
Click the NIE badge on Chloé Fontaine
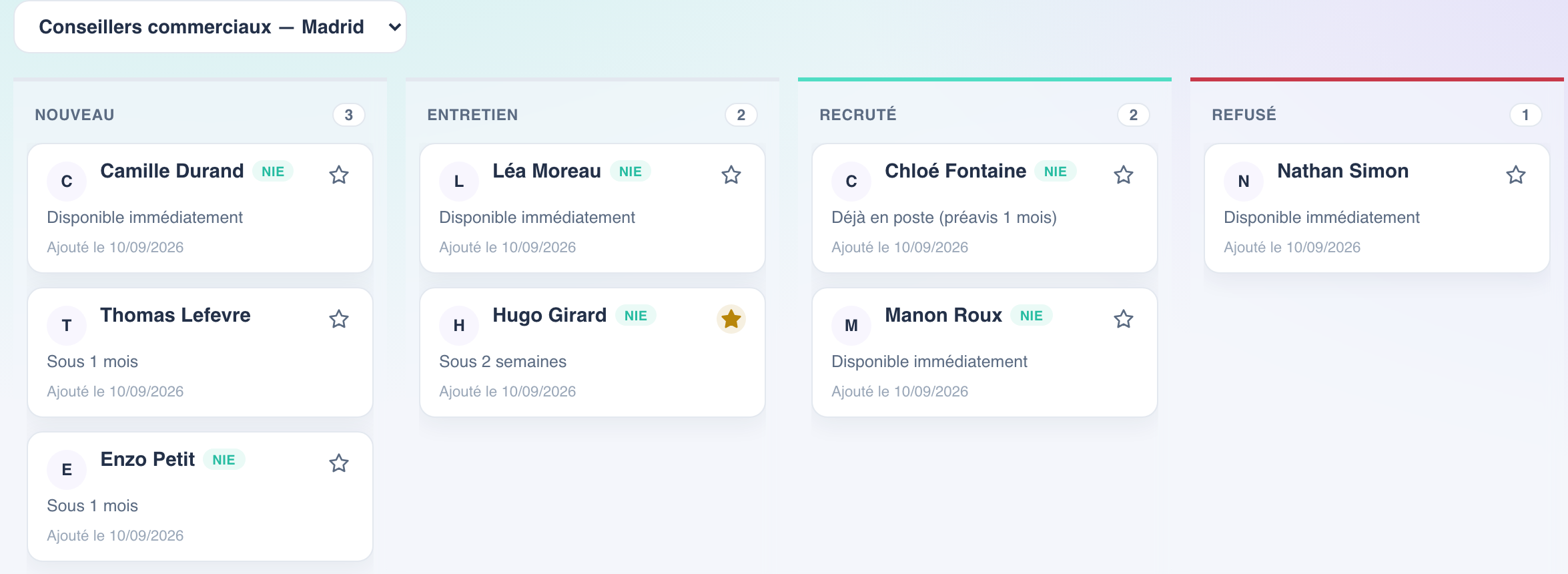pyautogui.click(x=1055, y=172)
